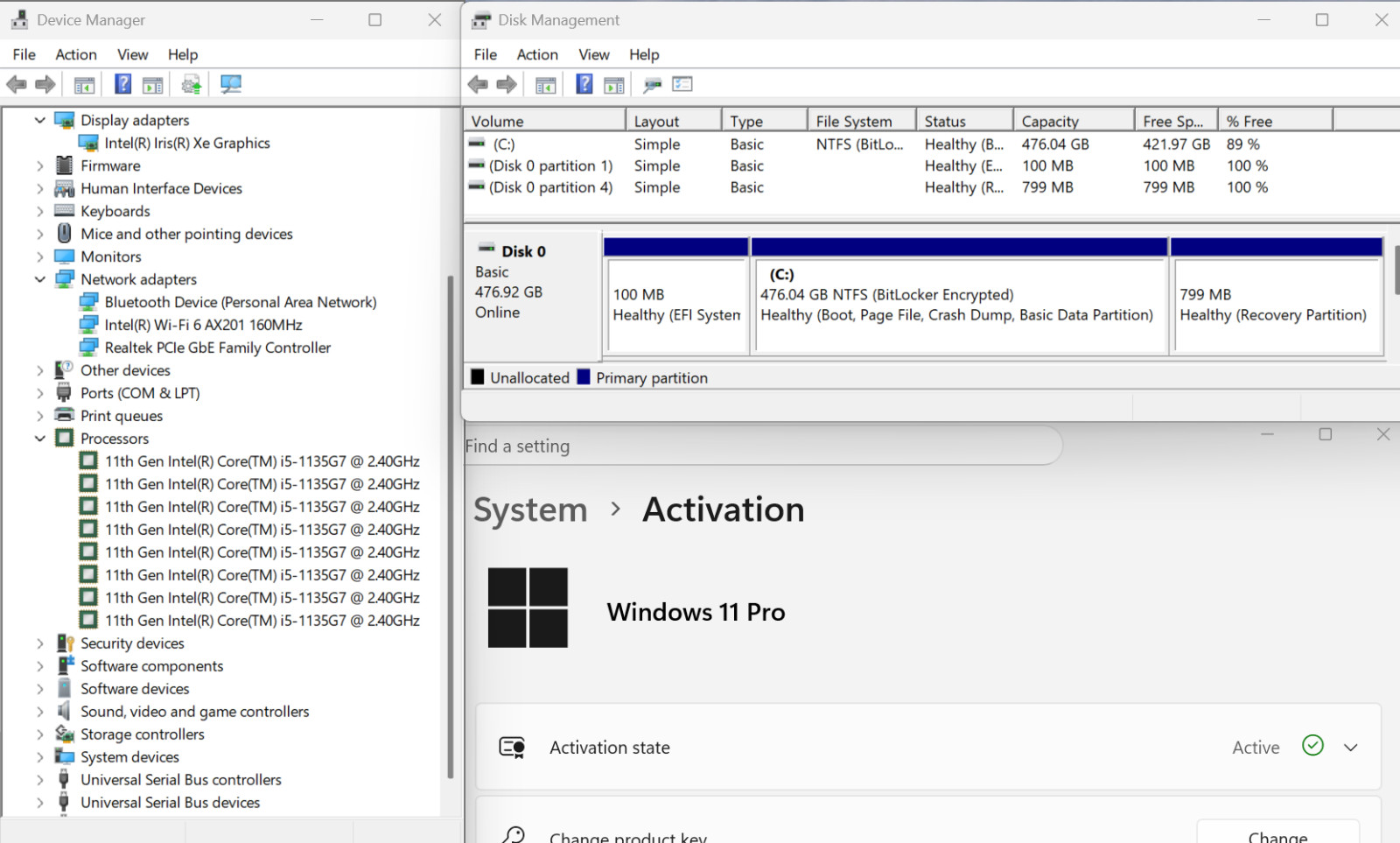1400x843 pixels.
Task: Click the Security devices icon
Action: tap(64, 643)
